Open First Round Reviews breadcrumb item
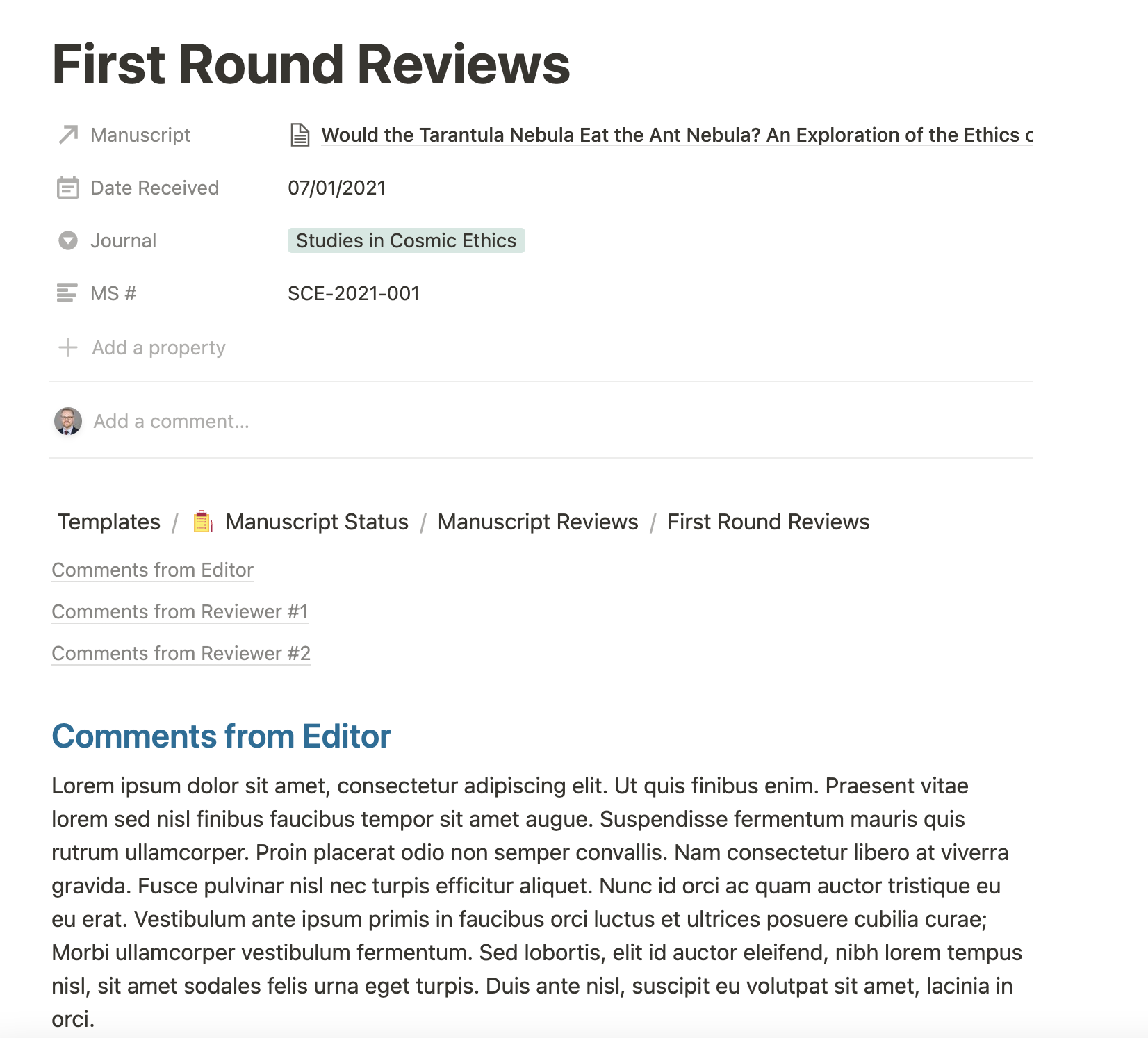This screenshot has width=1148, height=1038. point(769,522)
